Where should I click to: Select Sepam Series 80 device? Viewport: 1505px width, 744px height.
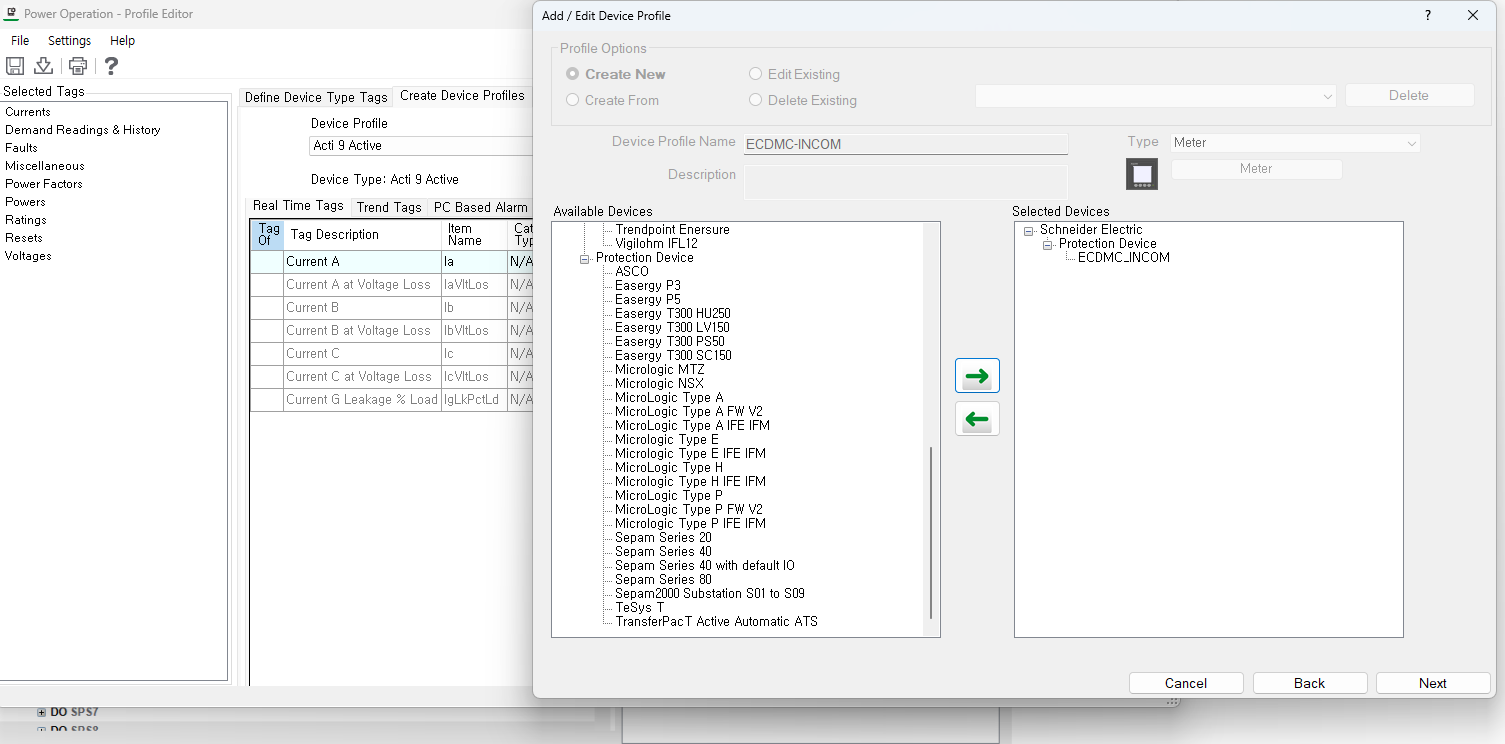point(664,580)
